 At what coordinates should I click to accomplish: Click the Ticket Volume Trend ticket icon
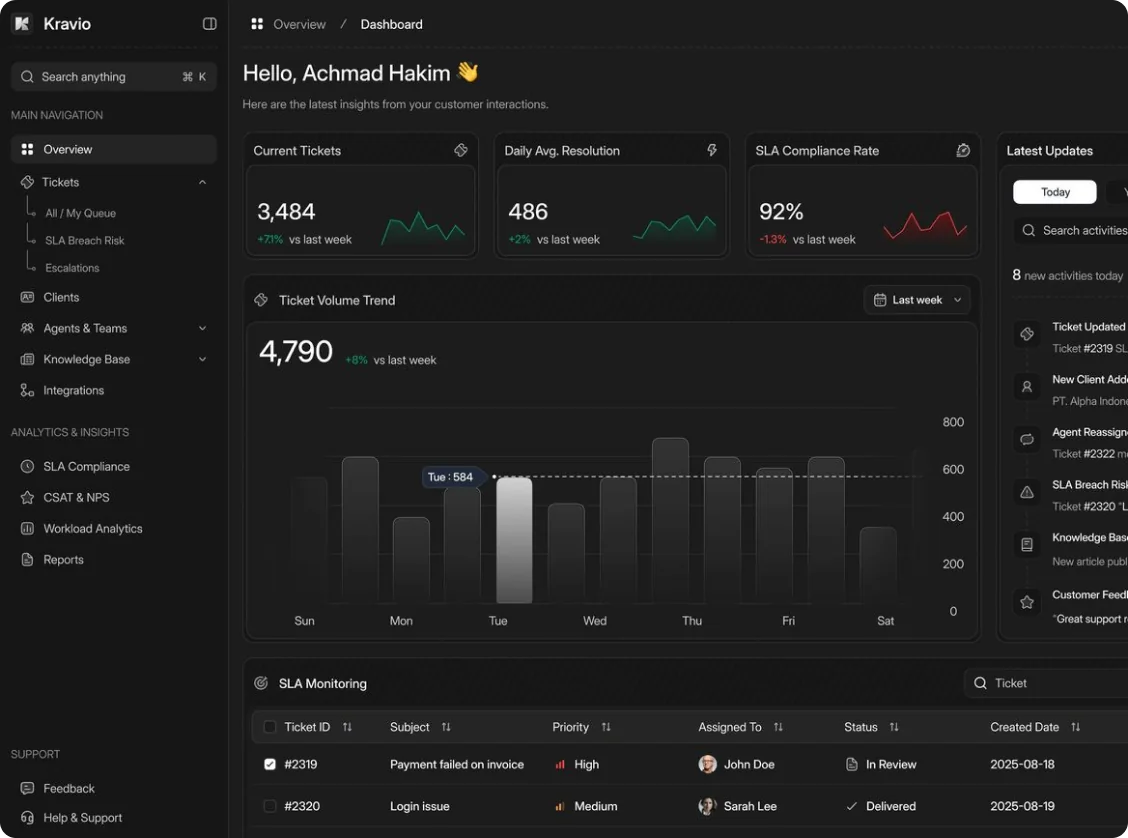click(261, 299)
